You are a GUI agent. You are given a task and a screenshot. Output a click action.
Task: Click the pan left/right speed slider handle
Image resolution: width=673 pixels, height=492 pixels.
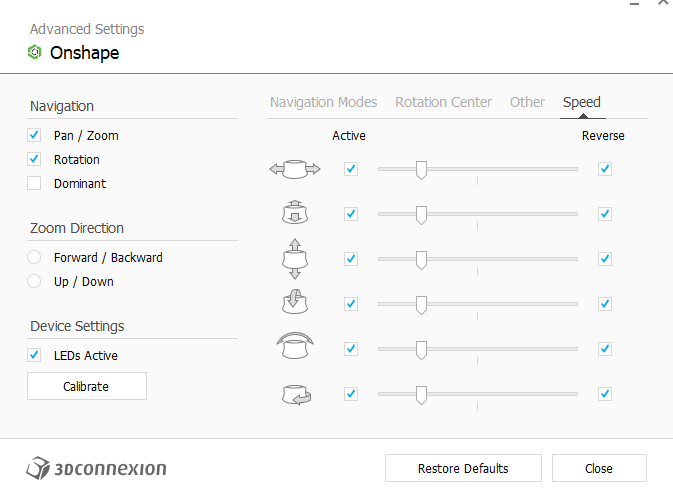point(421,169)
